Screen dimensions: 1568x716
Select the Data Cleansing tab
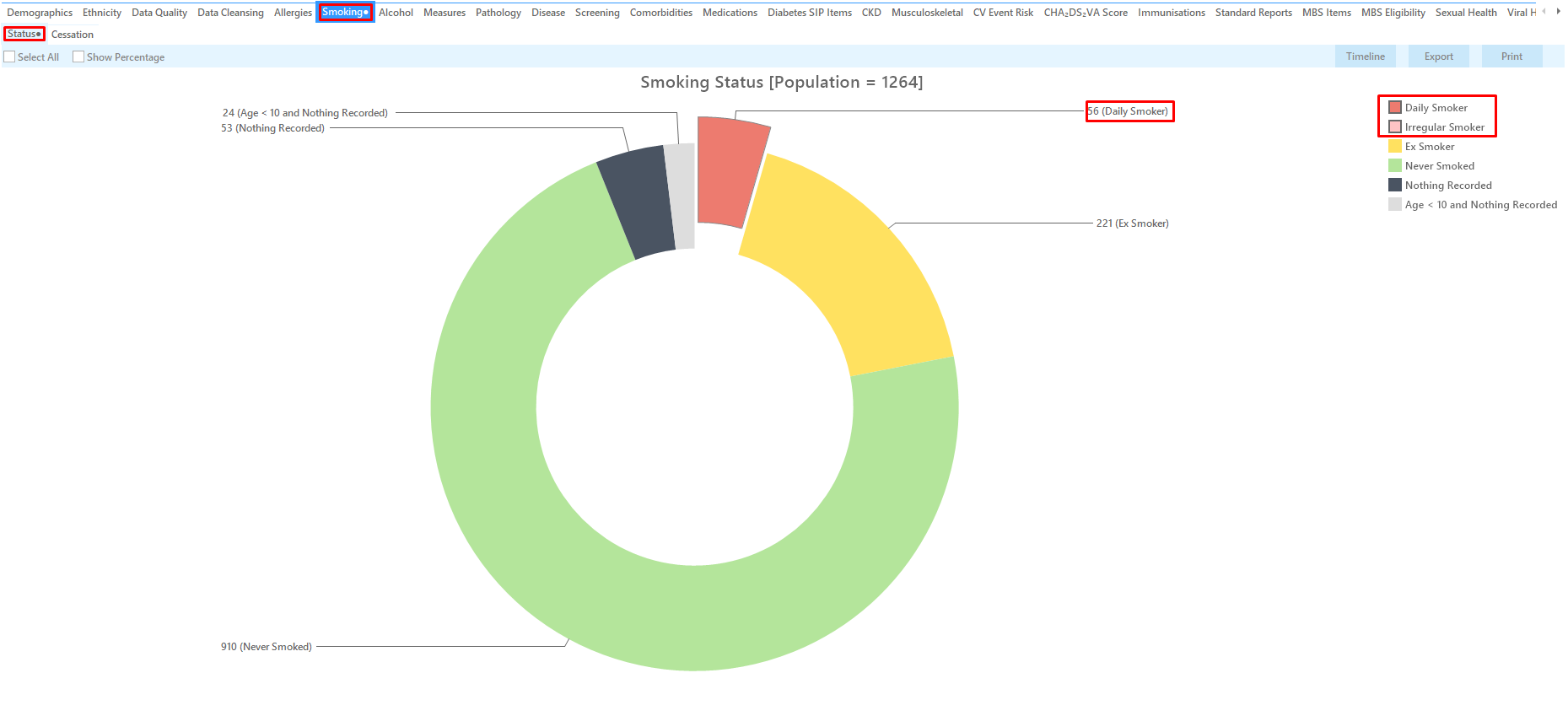(230, 13)
